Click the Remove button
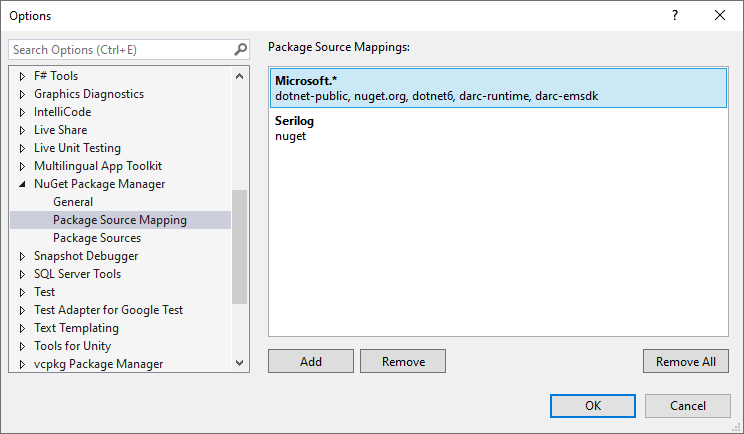 (x=403, y=361)
